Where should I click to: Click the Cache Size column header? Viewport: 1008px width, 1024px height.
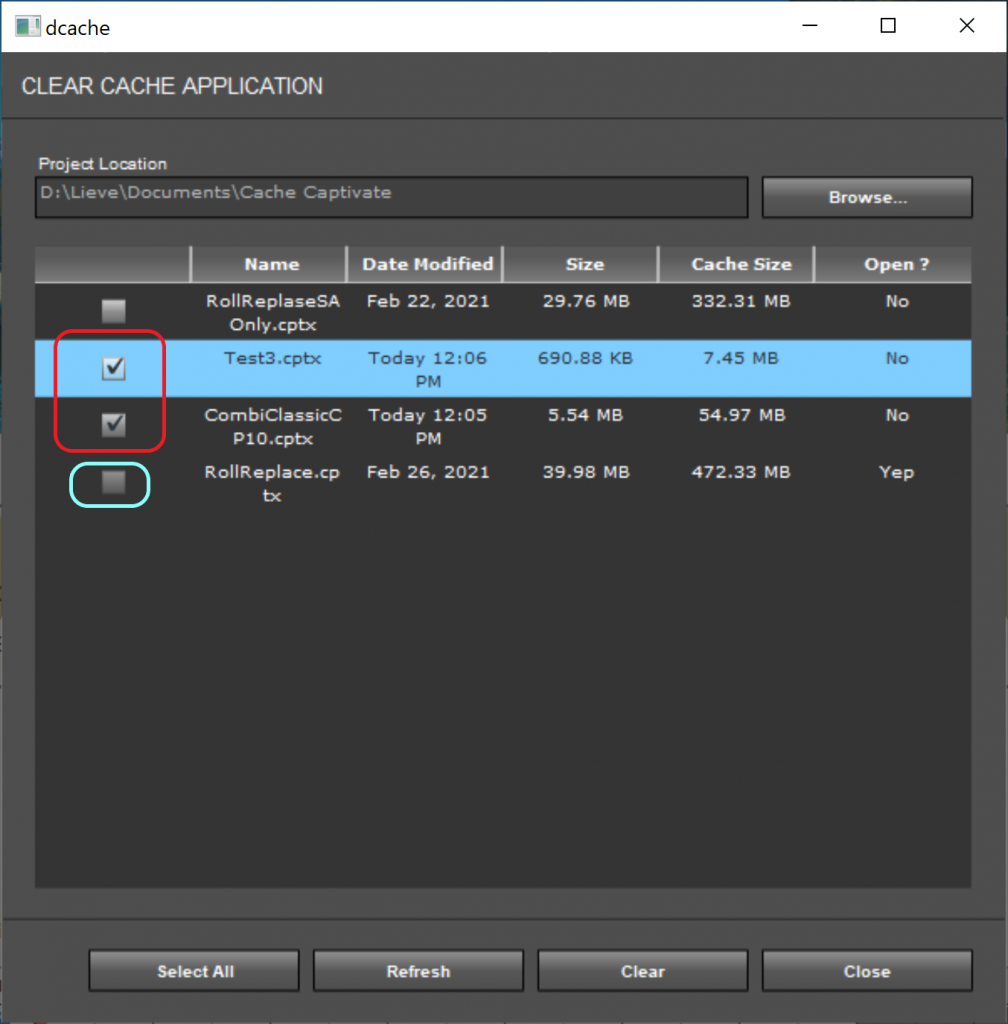pyautogui.click(x=741, y=265)
